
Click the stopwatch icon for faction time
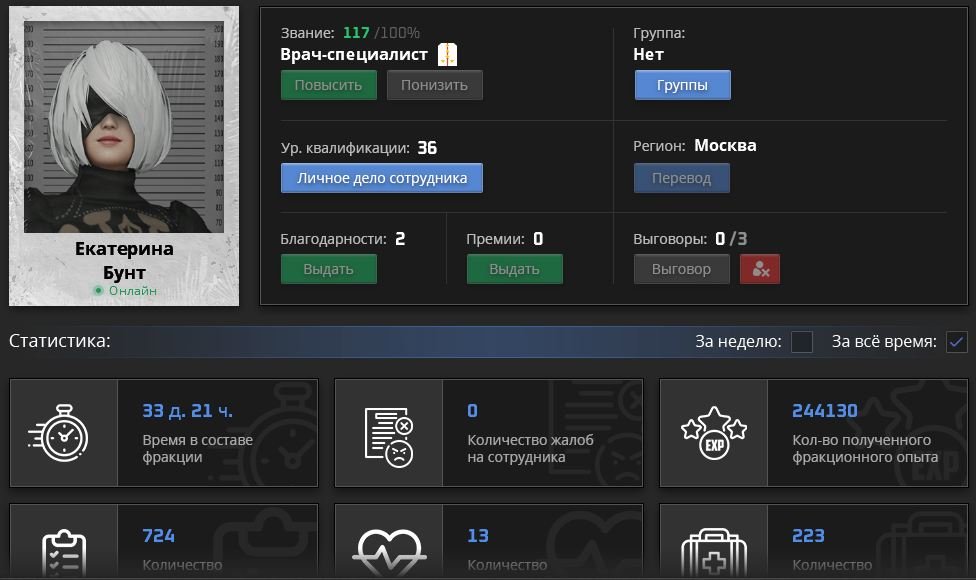64,433
